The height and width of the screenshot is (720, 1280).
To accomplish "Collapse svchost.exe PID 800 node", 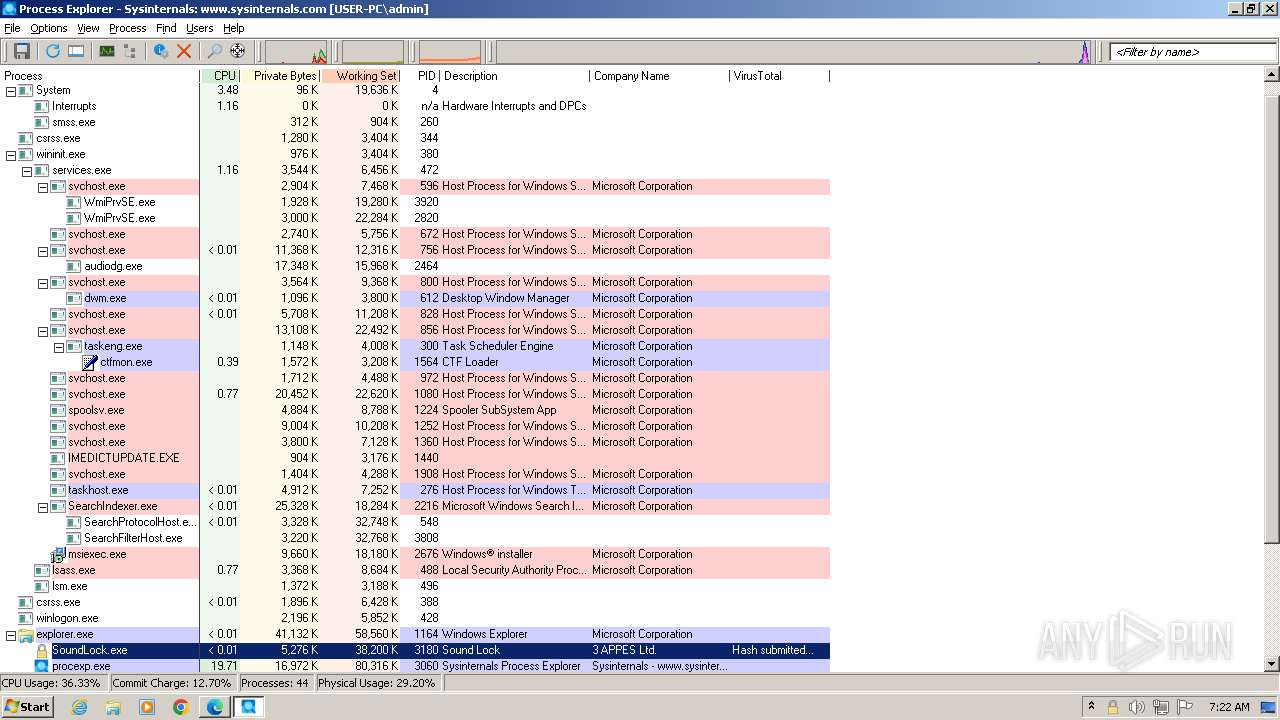I will tap(43, 282).
